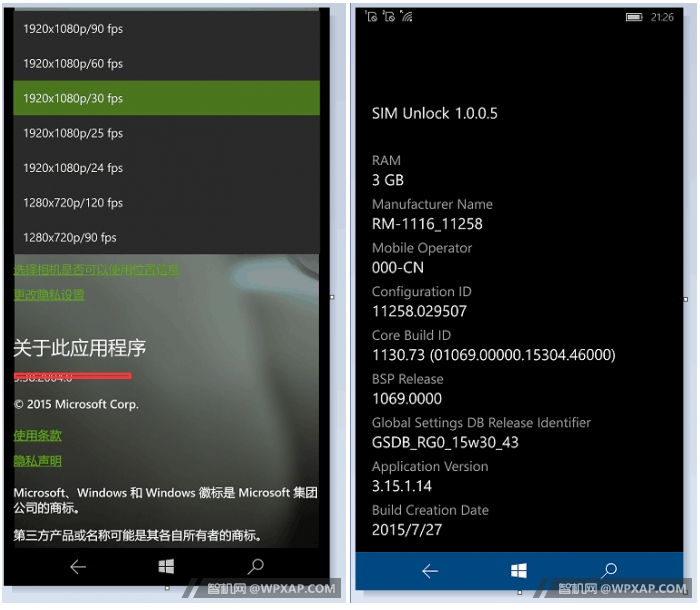Click mobile operator value '000-CN'
This screenshot has height=610, width=700.
tap(398, 267)
